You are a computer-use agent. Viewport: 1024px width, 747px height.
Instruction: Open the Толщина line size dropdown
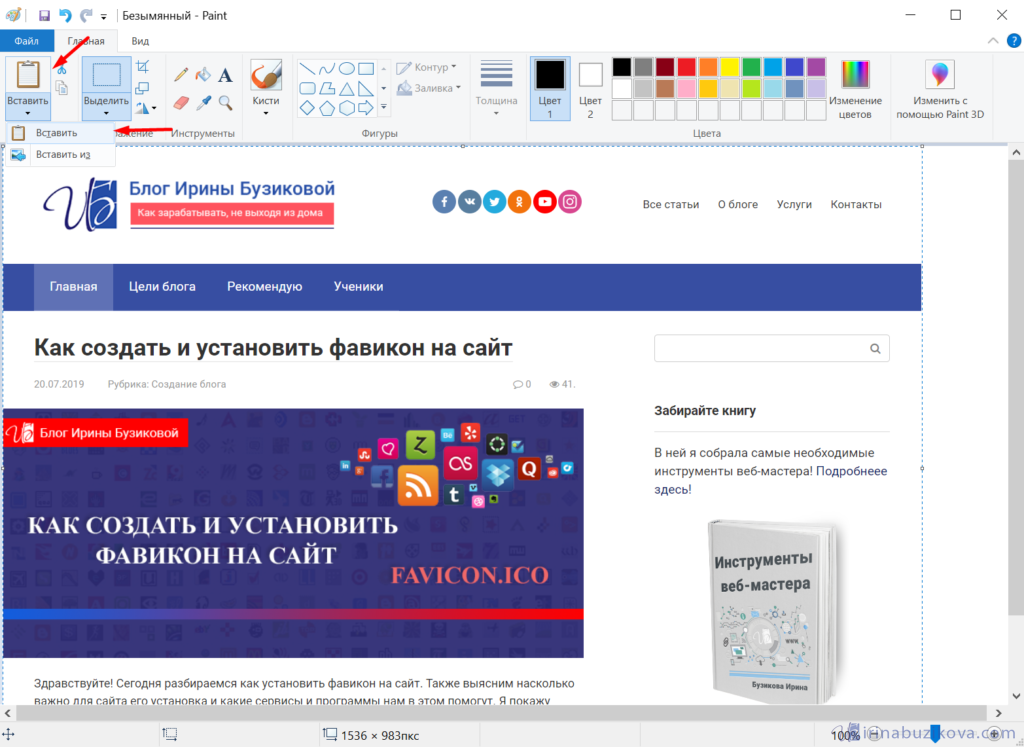click(496, 88)
